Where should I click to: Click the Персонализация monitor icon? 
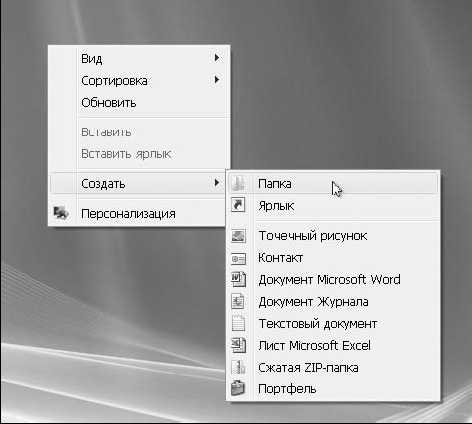pos(61,213)
